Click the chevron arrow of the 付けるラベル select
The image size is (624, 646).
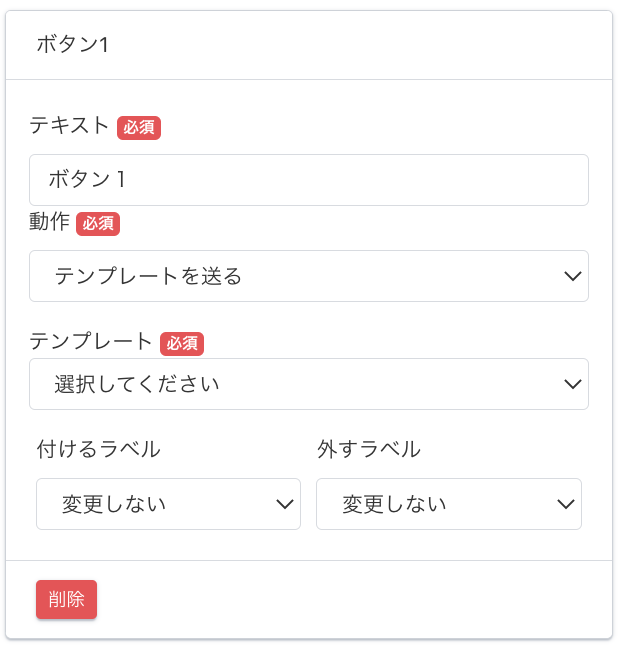click(284, 504)
